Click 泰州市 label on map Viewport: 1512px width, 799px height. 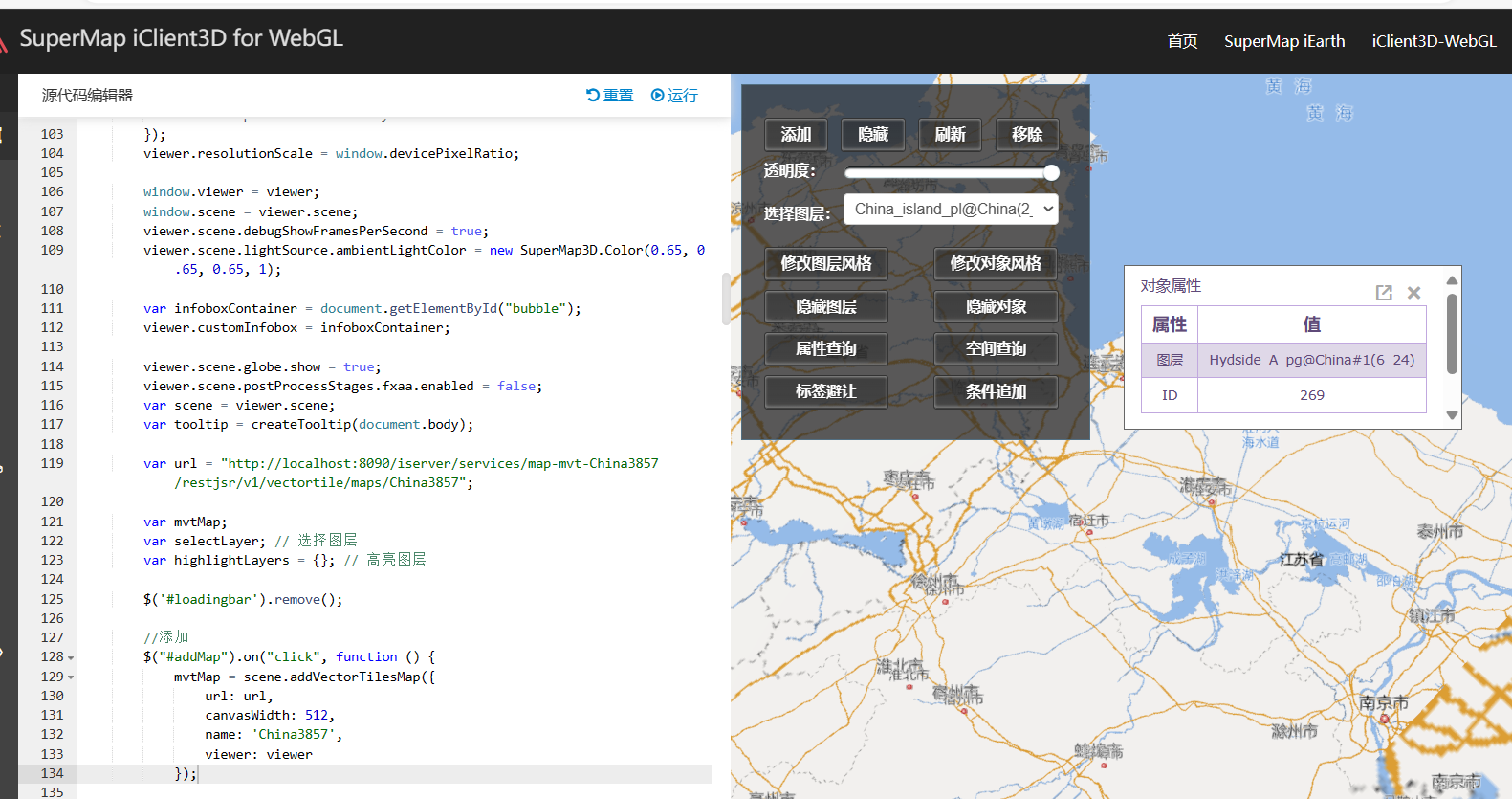(x=1440, y=531)
